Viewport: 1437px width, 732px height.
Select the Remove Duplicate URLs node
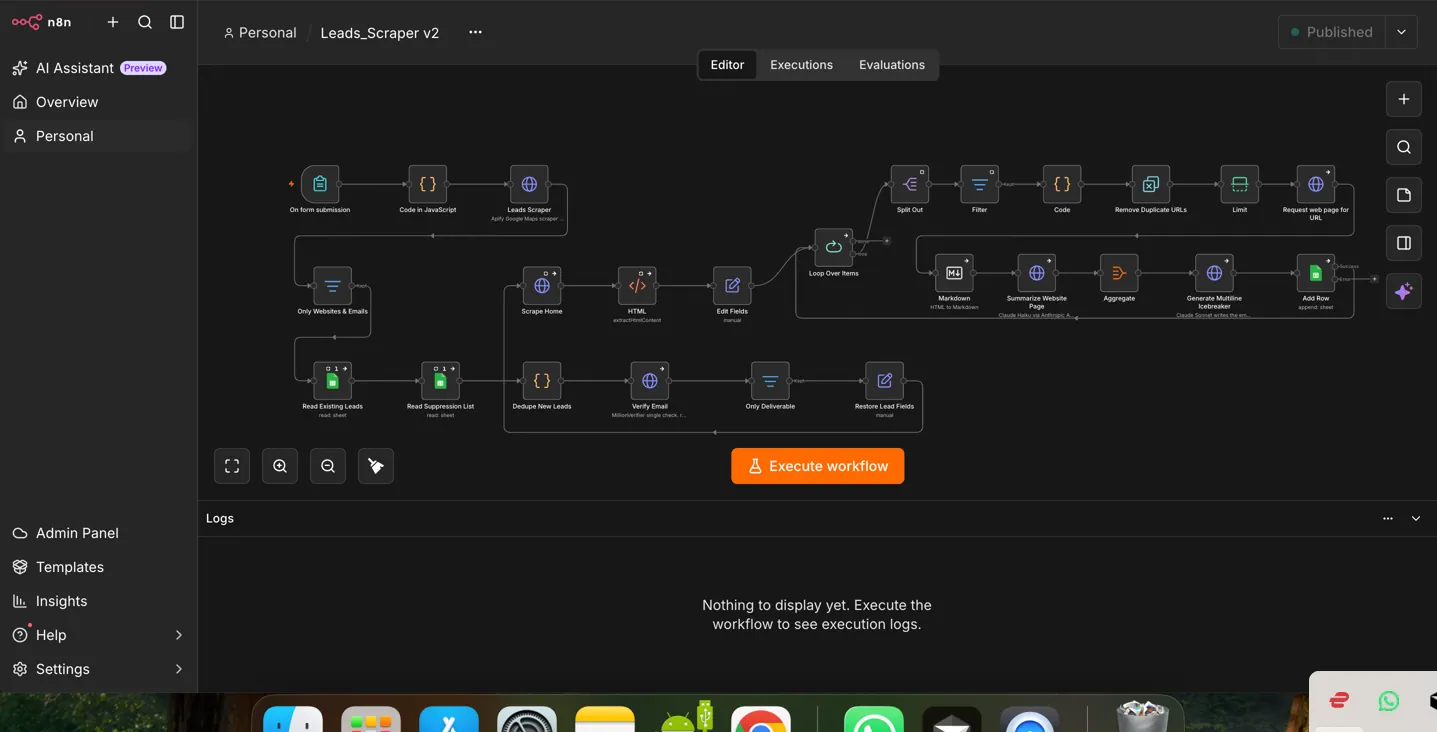pos(1151,184)
